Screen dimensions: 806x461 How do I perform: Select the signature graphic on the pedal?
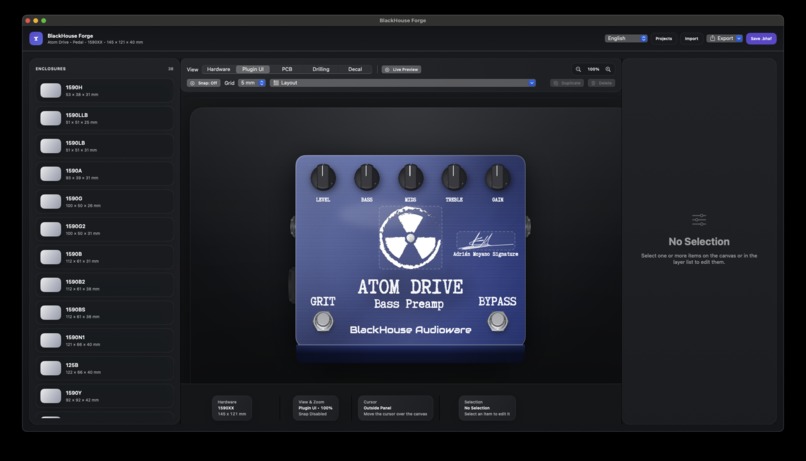(486, 241)
